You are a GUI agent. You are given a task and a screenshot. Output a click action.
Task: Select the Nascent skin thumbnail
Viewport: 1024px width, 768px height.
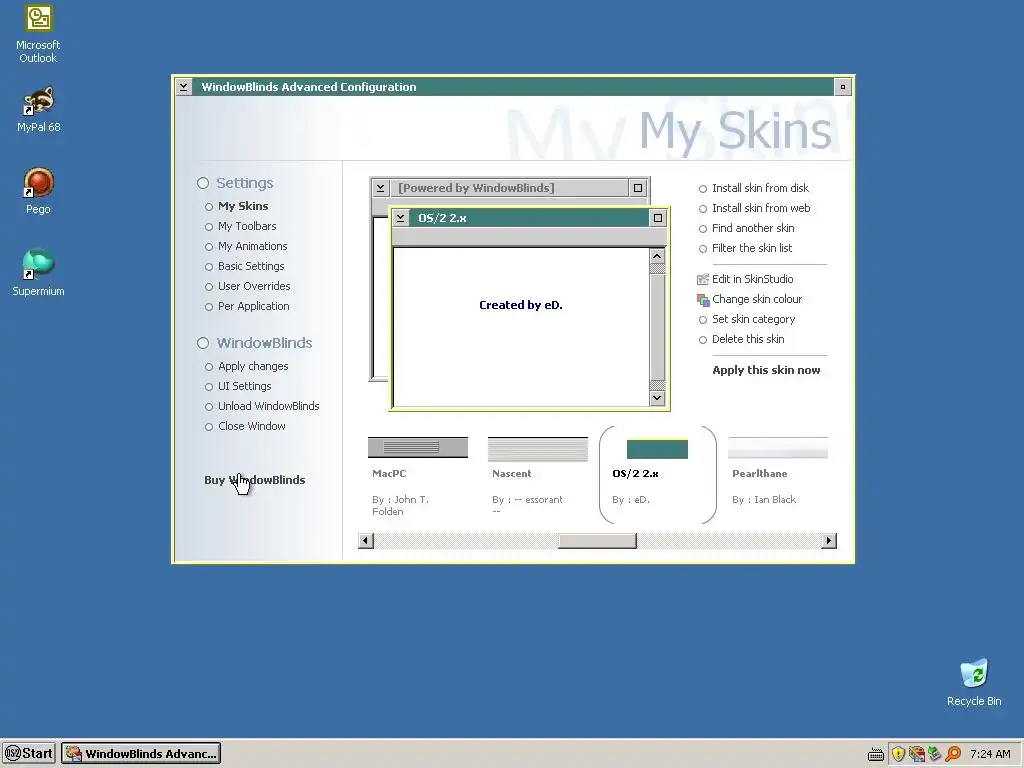(x=537, y=449)
